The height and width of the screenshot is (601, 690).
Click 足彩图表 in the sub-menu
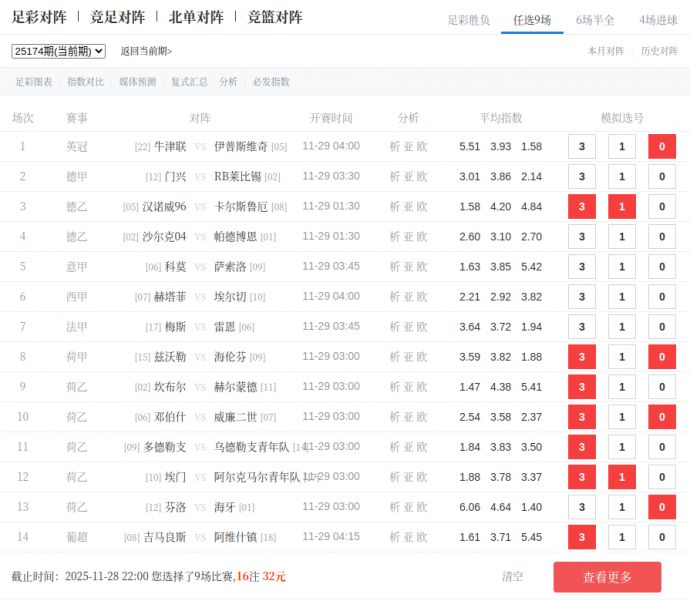point(34,82)
